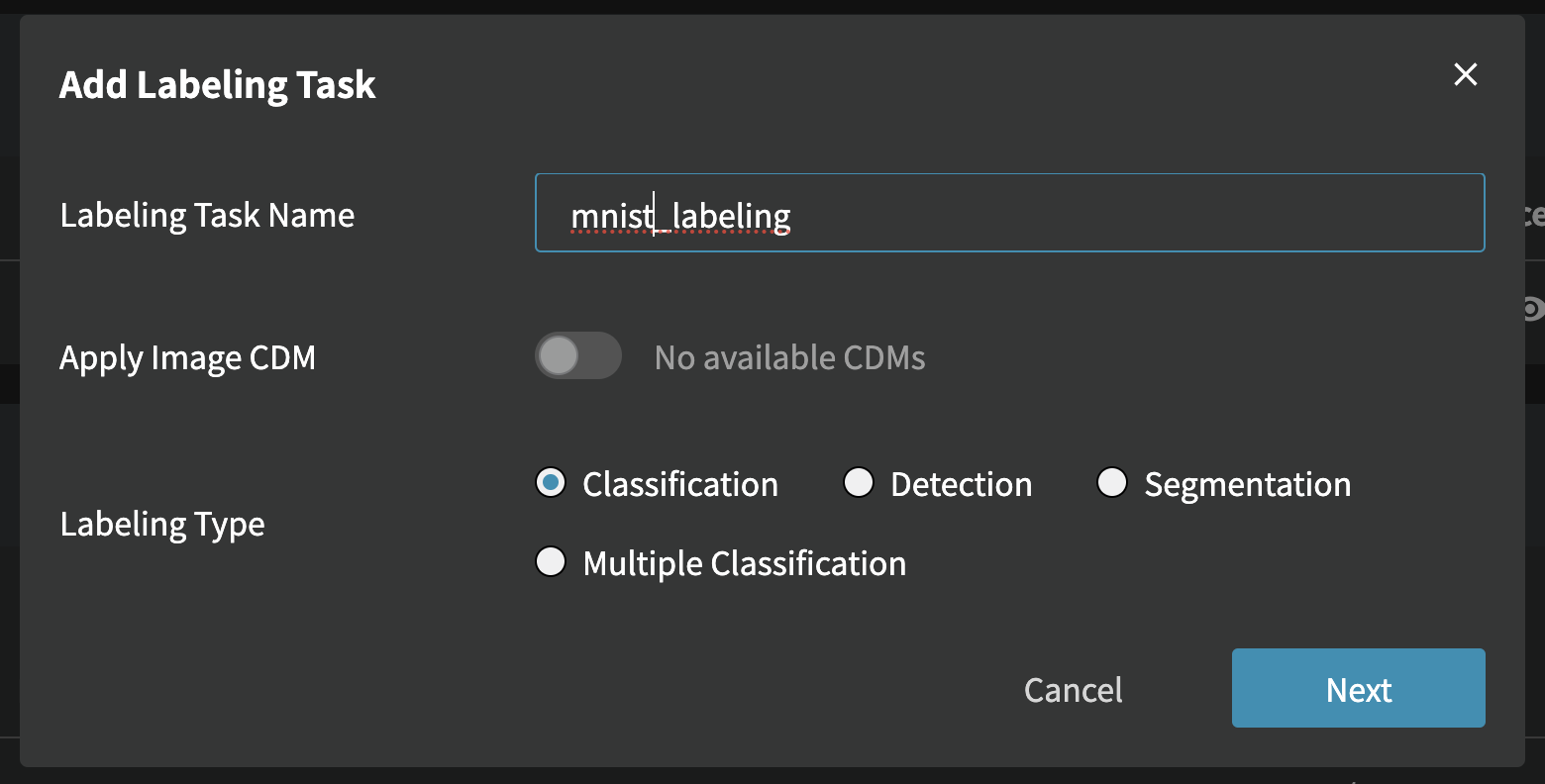Click the Apply Image CDM label
Image resolution: width=1545 pixels, height=784 pixels.
click(187, 357)
